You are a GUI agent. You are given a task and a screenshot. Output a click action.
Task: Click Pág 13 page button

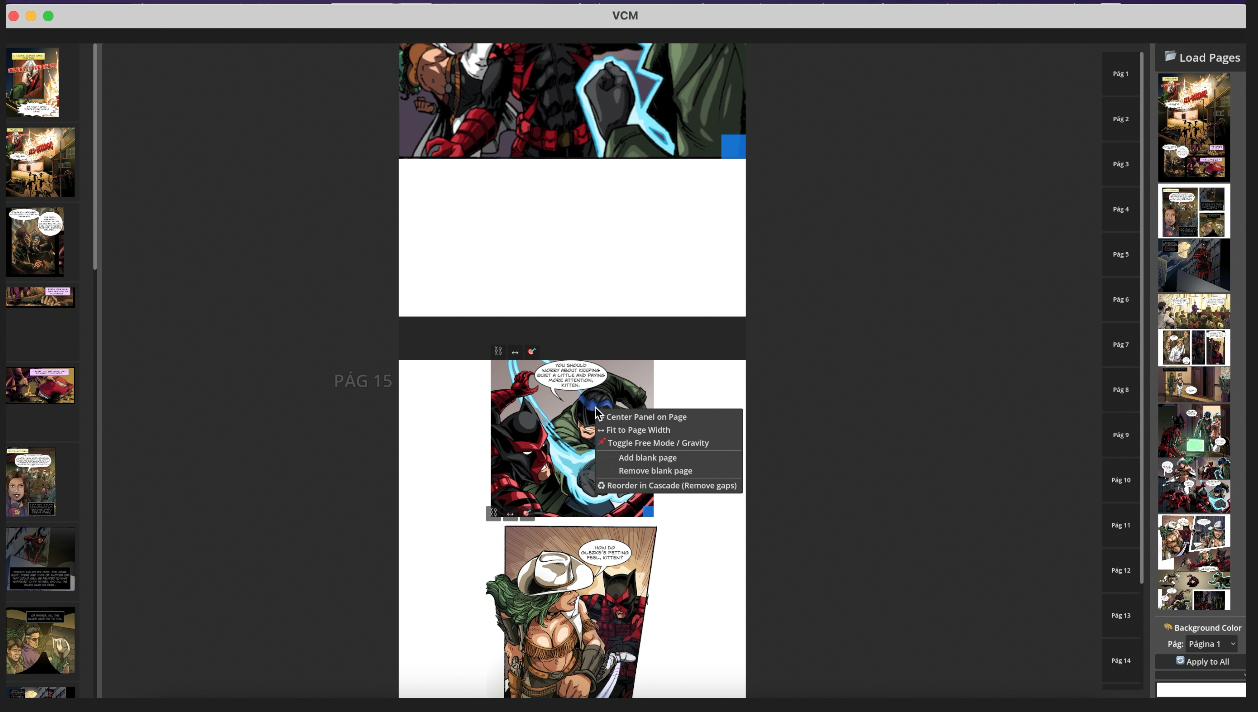[1121, 615]
